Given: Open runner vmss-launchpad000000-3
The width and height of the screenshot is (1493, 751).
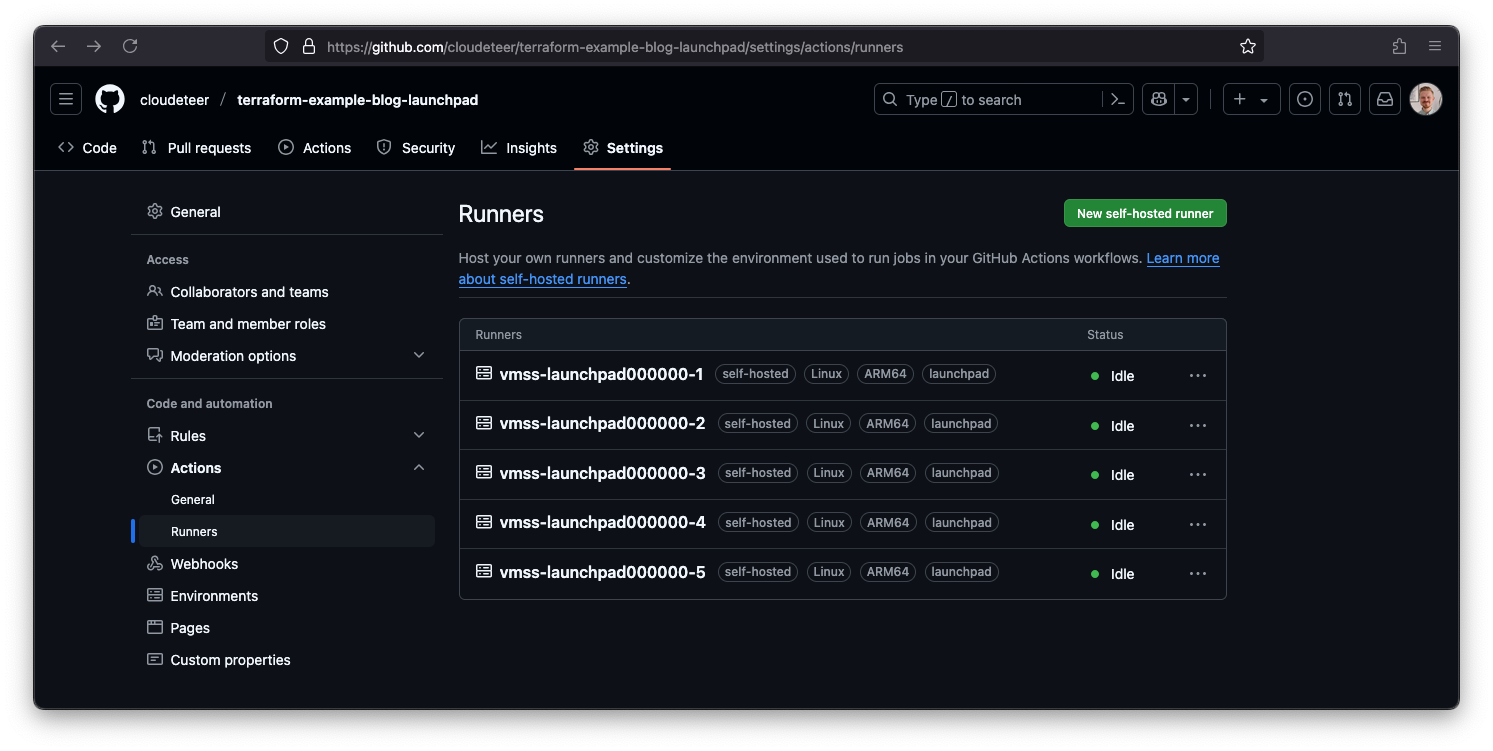Looking at the screenshot, I should point(602,473).
